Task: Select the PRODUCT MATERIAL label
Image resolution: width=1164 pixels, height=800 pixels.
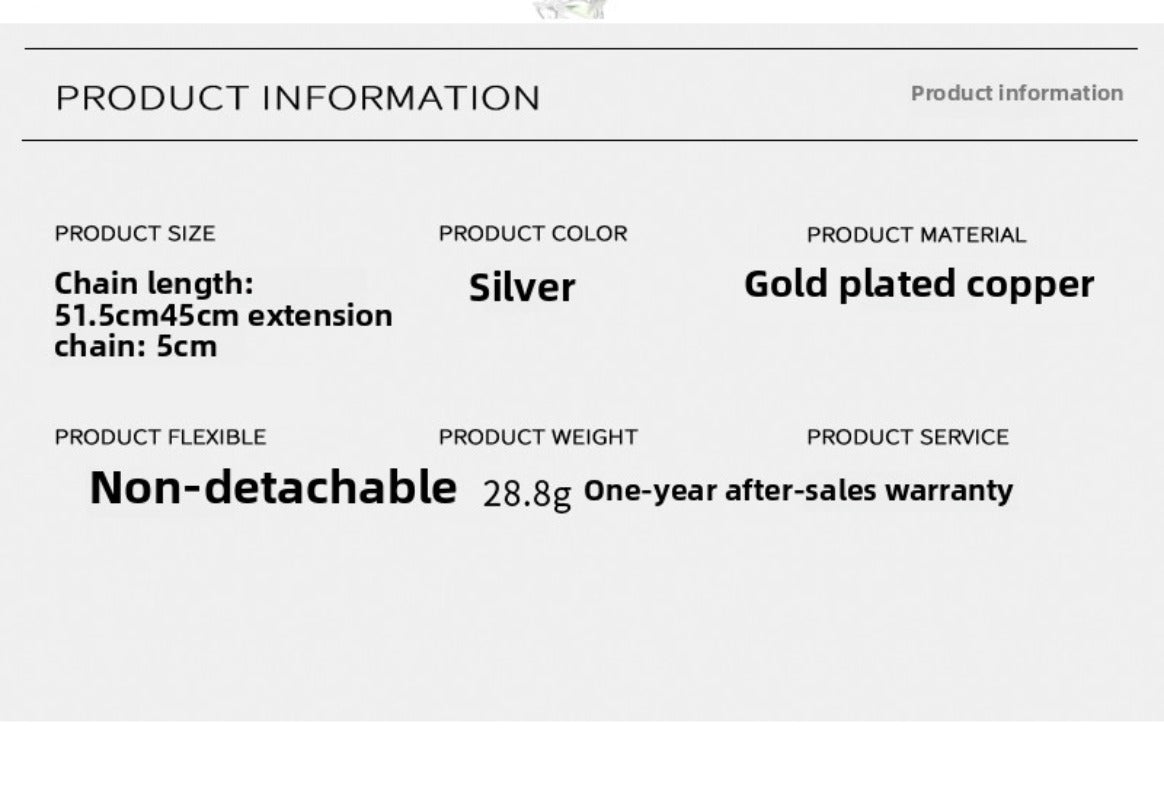Action: (916, 235)
